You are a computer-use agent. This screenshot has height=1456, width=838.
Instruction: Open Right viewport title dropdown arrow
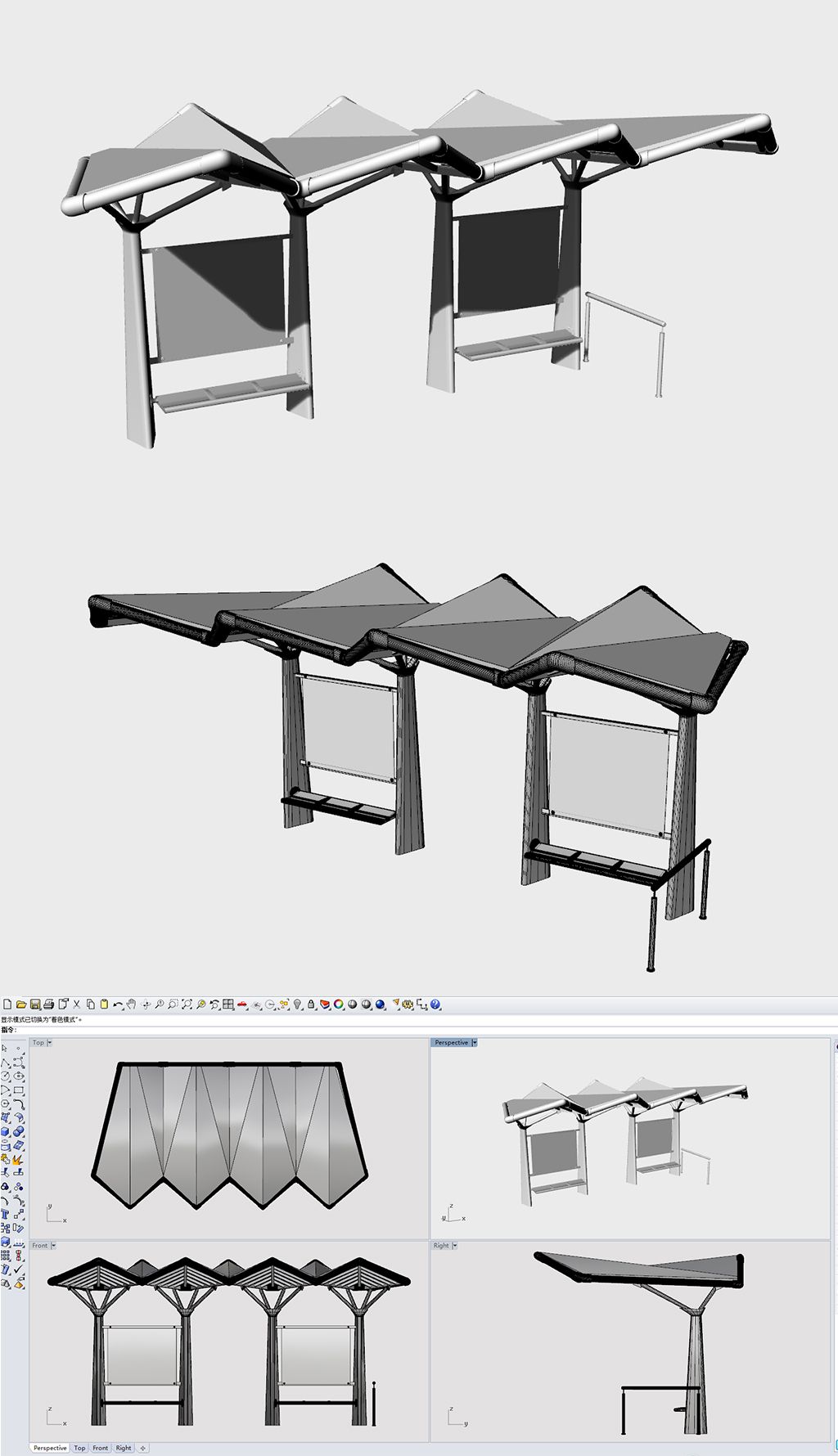454,1246
